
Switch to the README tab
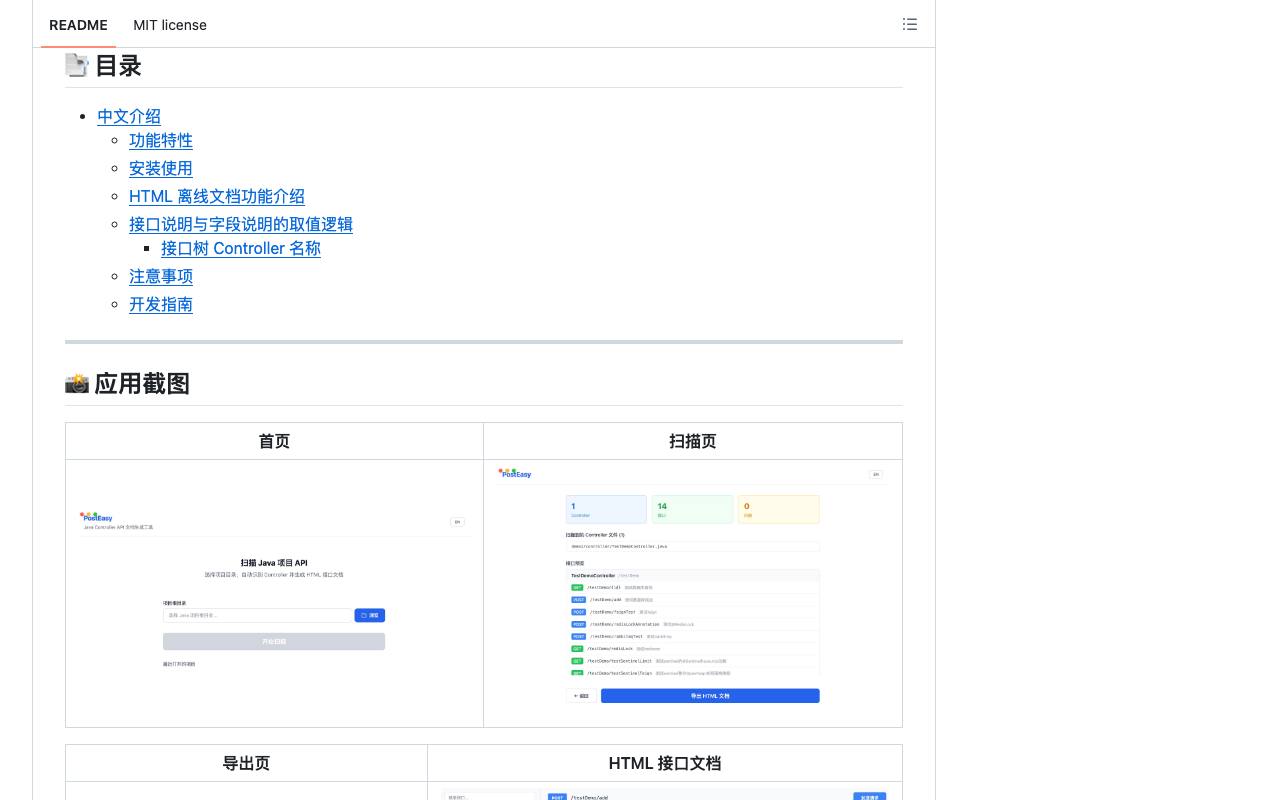78,25
